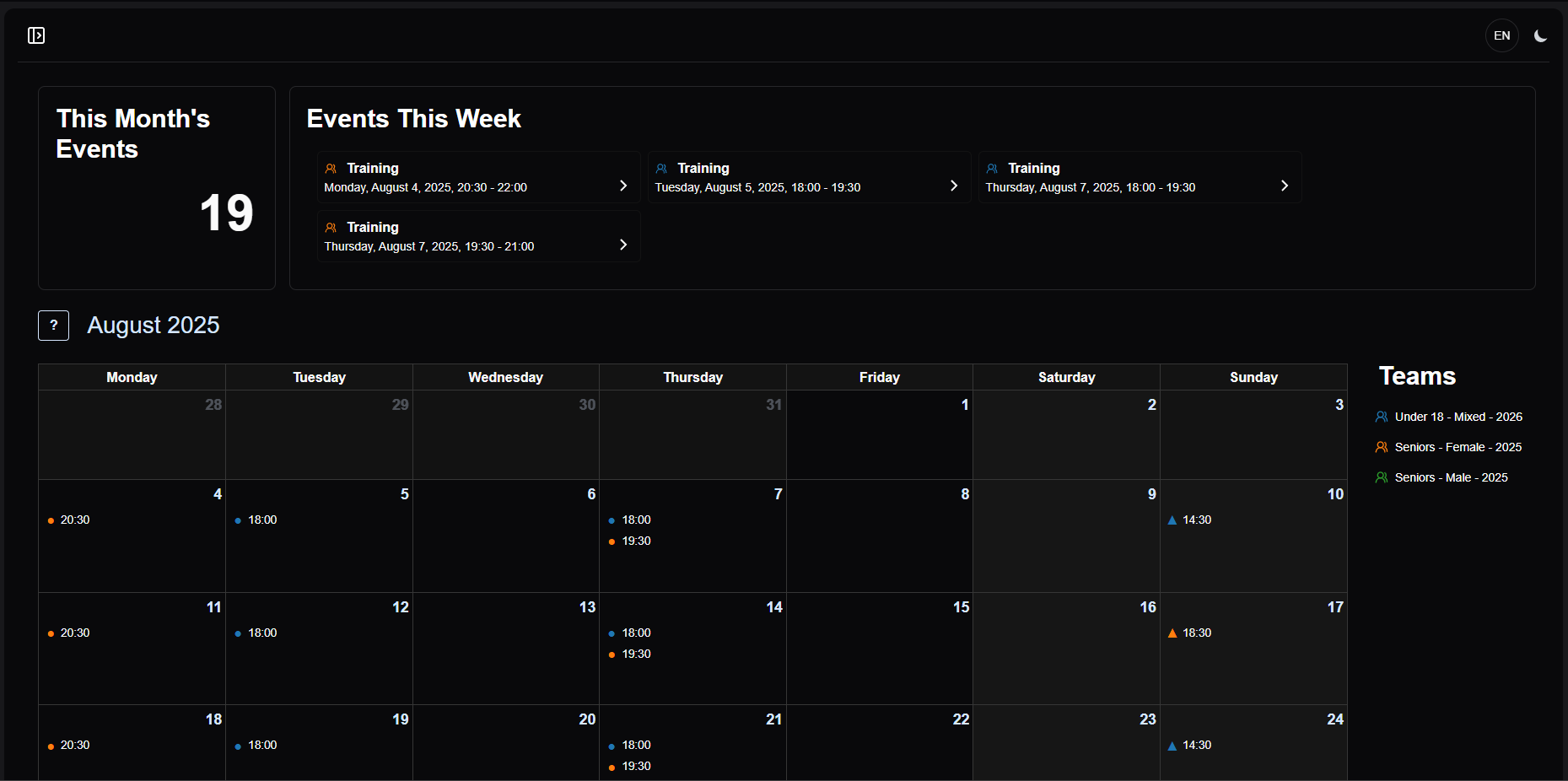Open Monday August 4 Training event chevron
1568x781 pixels.
[x=622, y=186]
